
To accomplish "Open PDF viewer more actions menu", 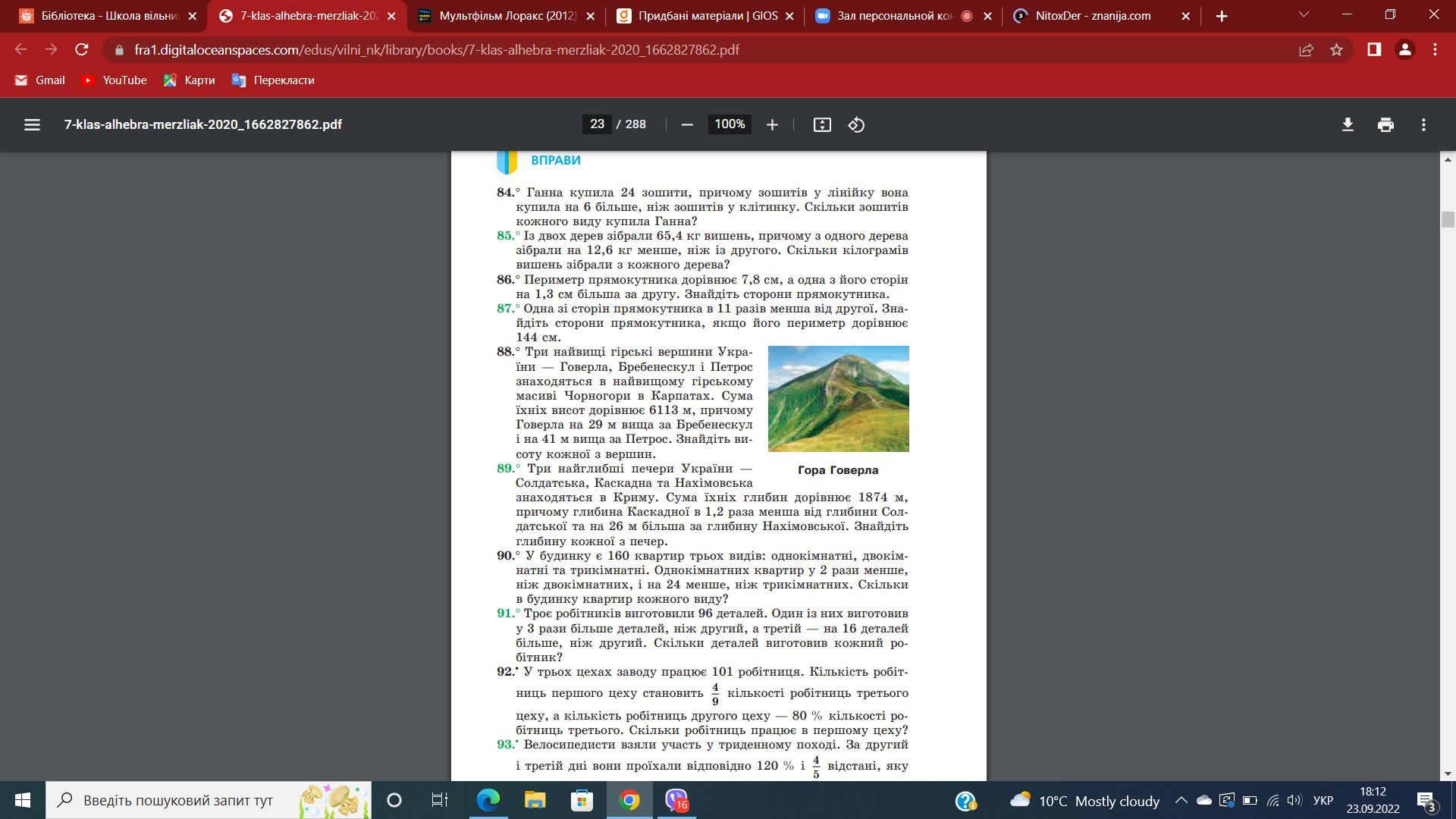I will coord(1423,124).
